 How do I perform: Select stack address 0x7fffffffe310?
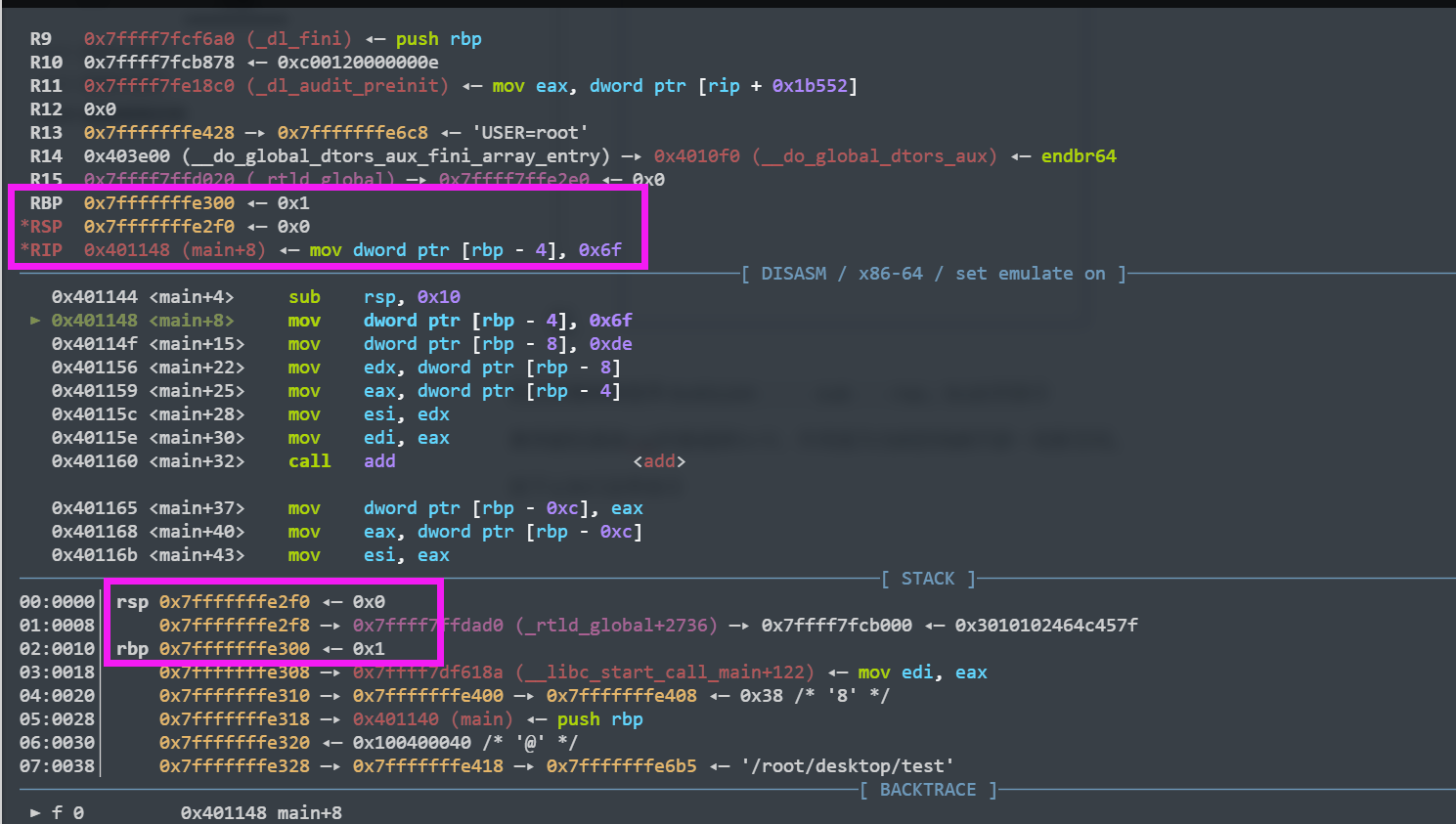[235, 696]
